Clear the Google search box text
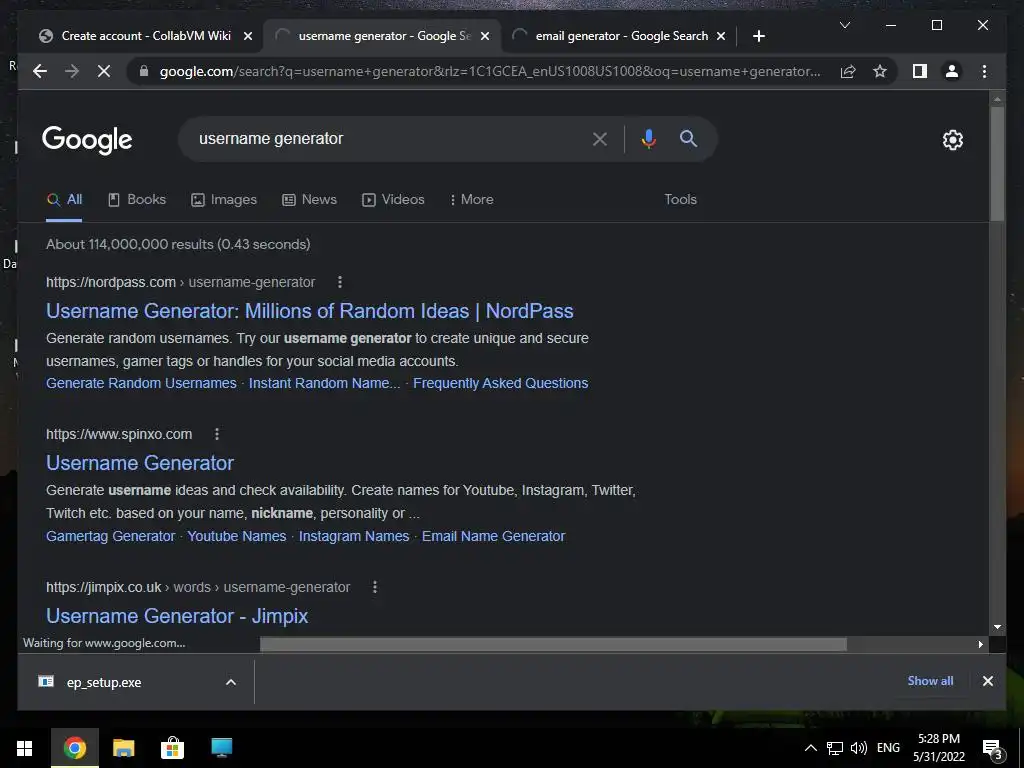Viewport: 1024px width, 768px height. coord(600,138)
